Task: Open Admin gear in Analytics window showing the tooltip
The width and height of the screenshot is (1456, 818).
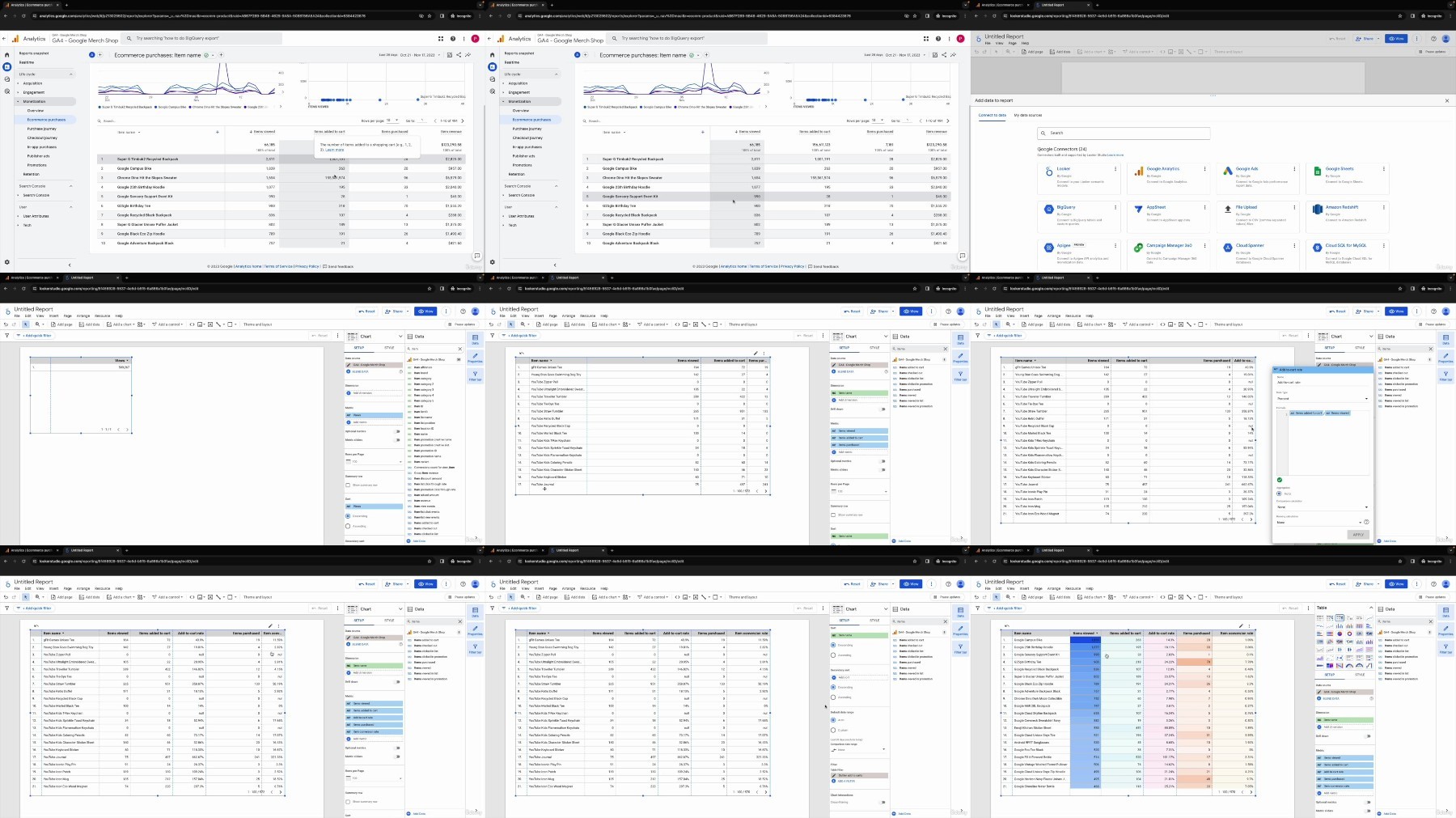Action: [7, 262]
